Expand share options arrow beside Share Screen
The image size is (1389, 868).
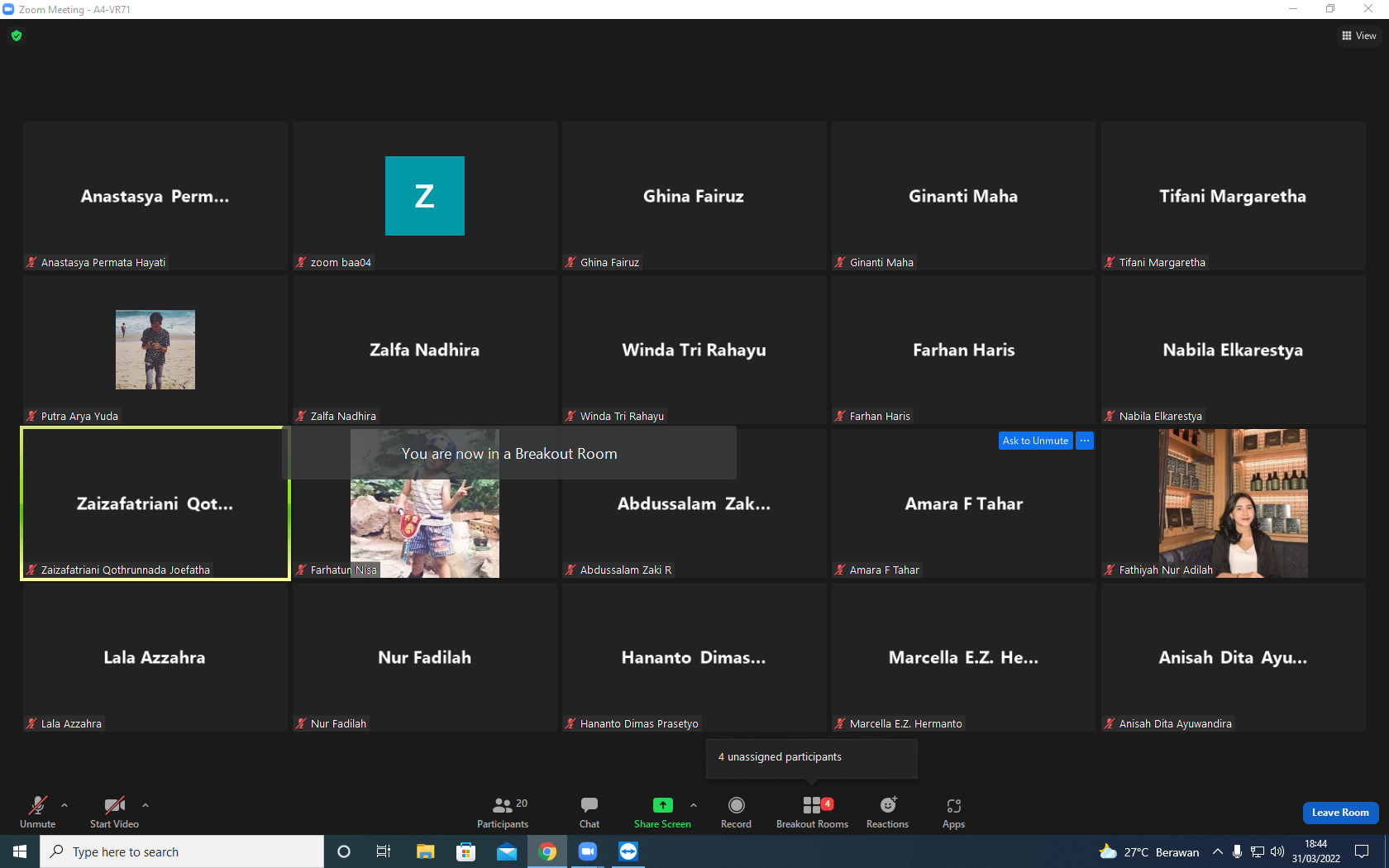(x=694, y=804)
